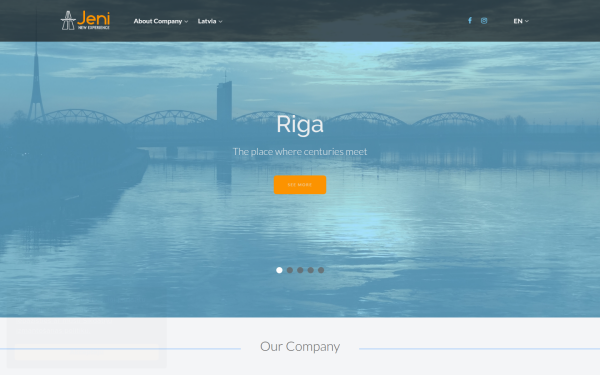Screen dimensions: 600x375
Task: Expand the About Company menu
Action: 161,21
